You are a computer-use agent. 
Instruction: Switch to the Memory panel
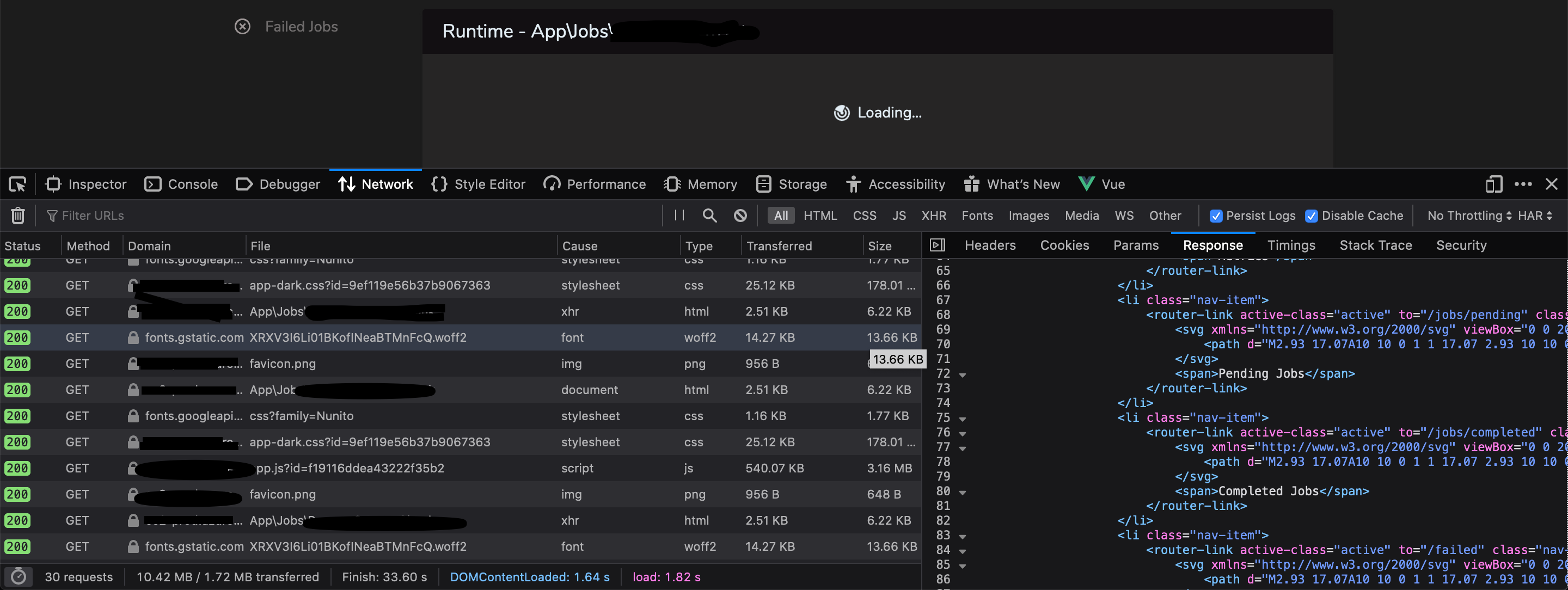pyautogui.click(x=701, y=185)
